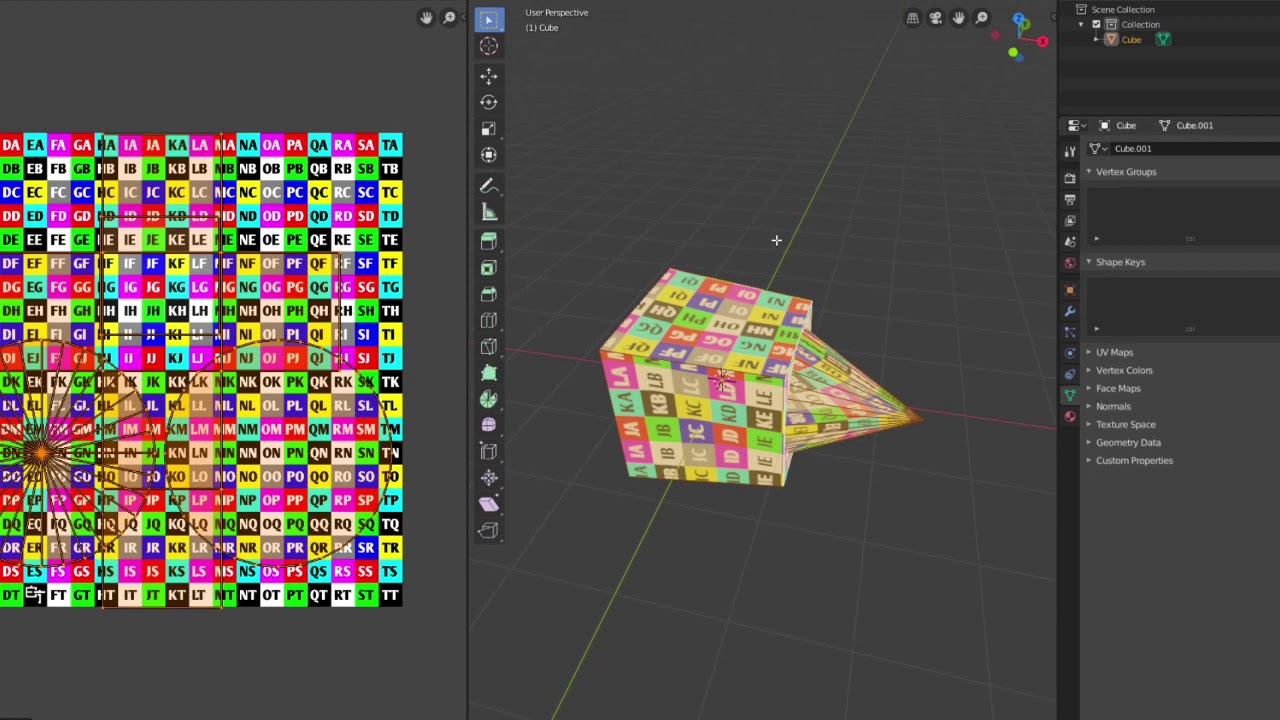Open the Particles properties tab

(1070, 332)
